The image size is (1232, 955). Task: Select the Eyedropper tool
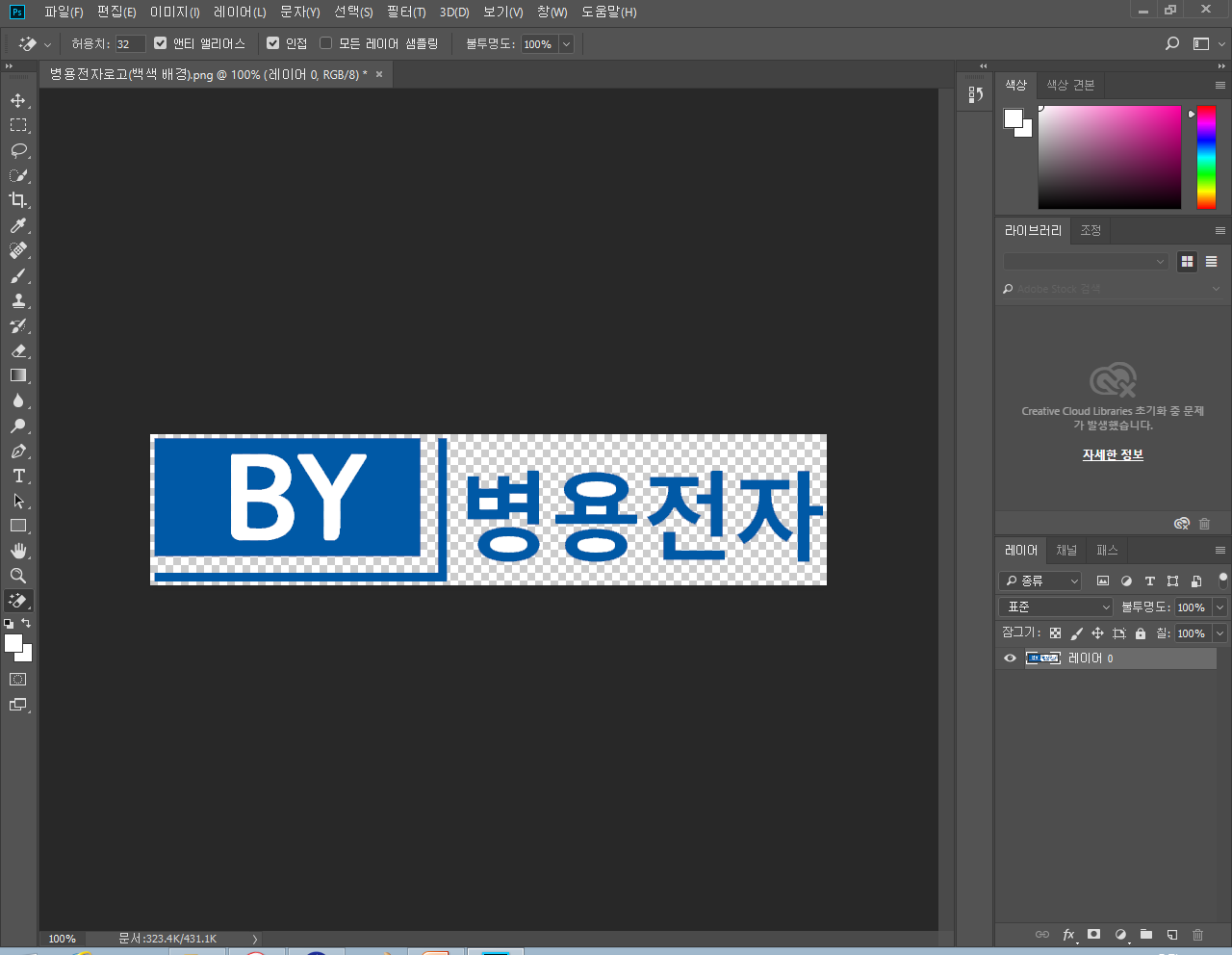[18, 225]
